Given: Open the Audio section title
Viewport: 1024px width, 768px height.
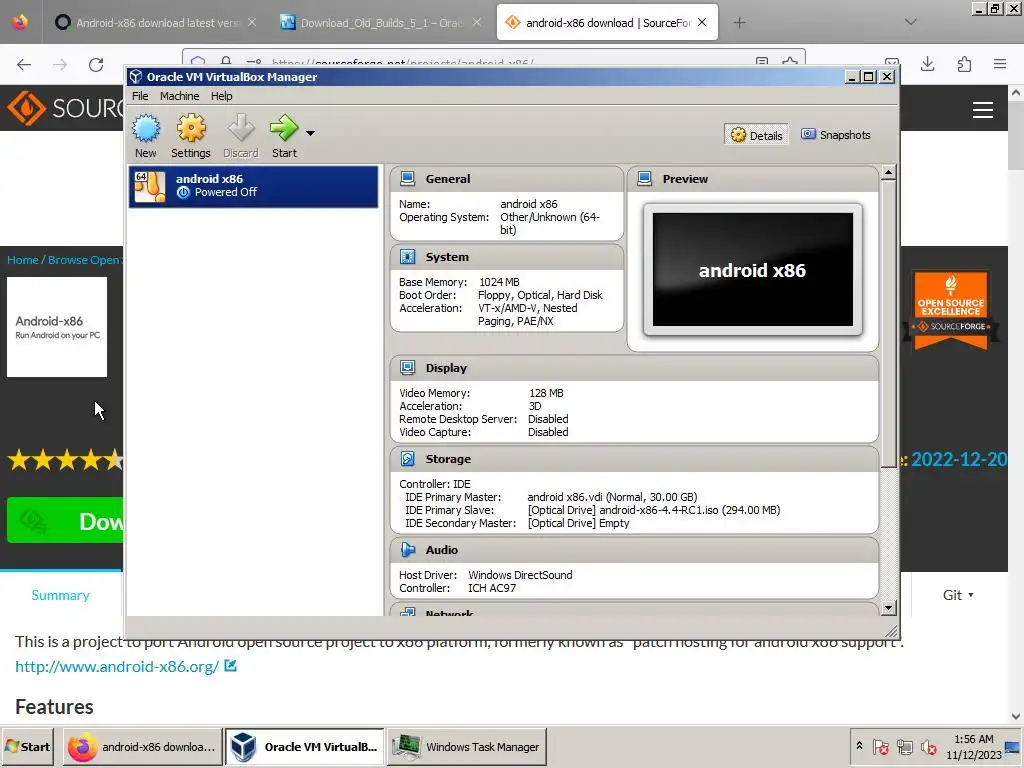Looking at the screenshot, I should pos(441,550).
